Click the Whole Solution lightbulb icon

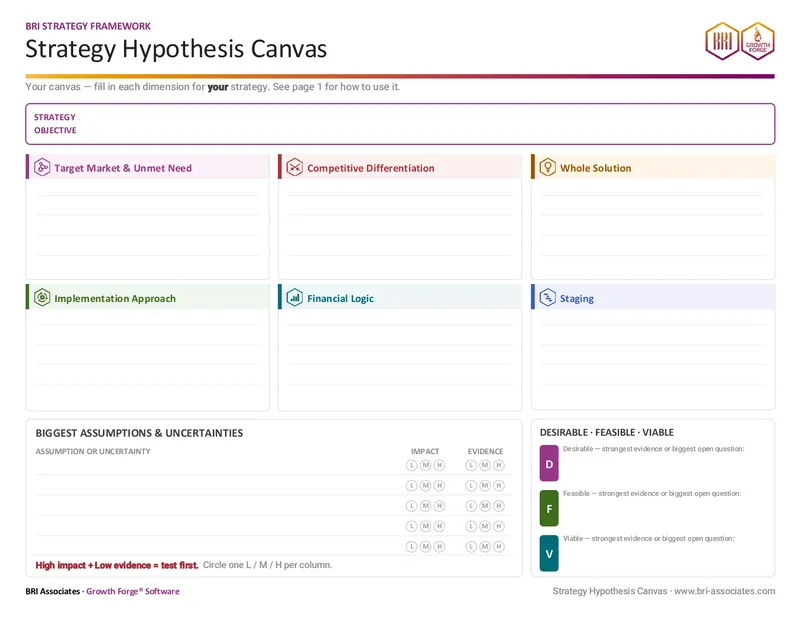click(x=547, y=167)
